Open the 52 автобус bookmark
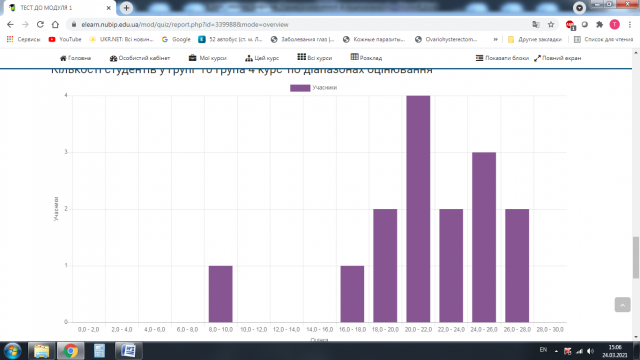Viewport: 640px width, 360px height. tap(231, 39)
